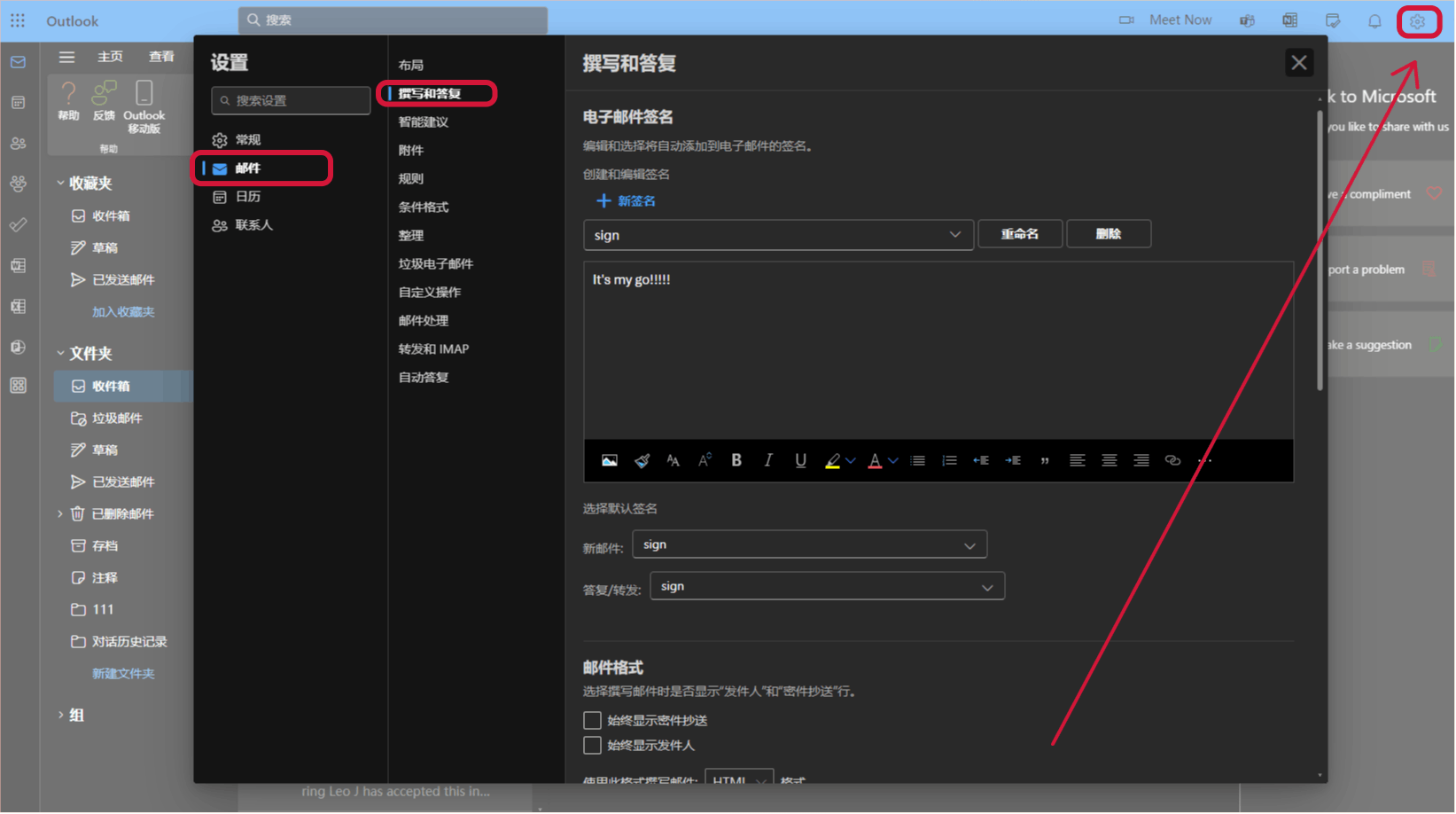This screenshot has width=1456, height=814.
Task: Apply red font color
Action: [x=876, y=461]
